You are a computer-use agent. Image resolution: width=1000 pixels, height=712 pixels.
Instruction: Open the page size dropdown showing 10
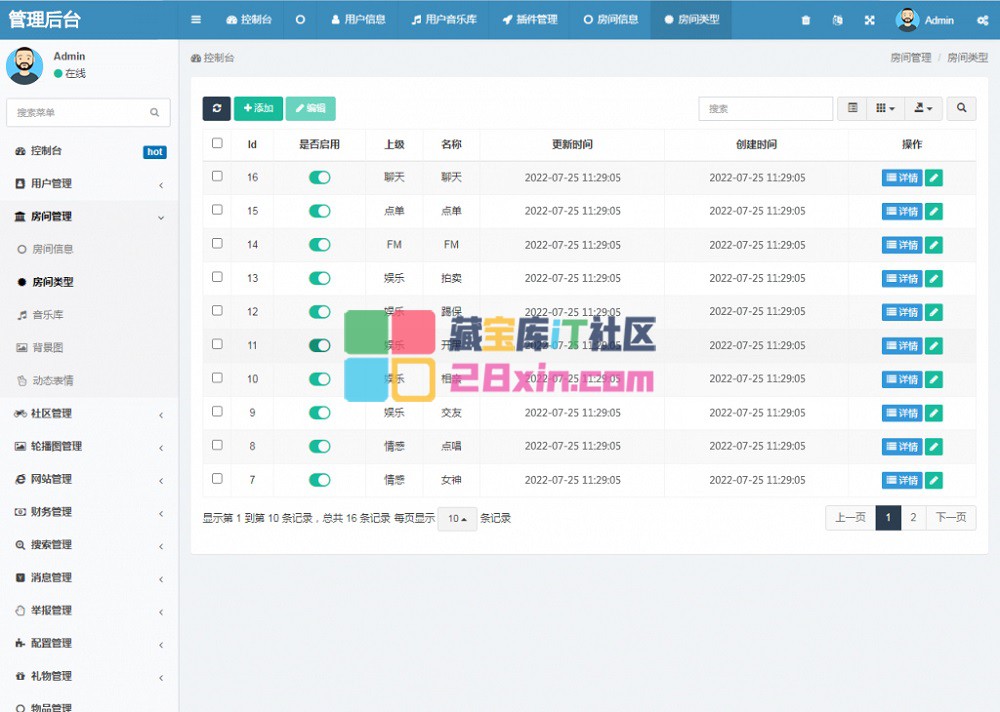[x=457, y=519]
